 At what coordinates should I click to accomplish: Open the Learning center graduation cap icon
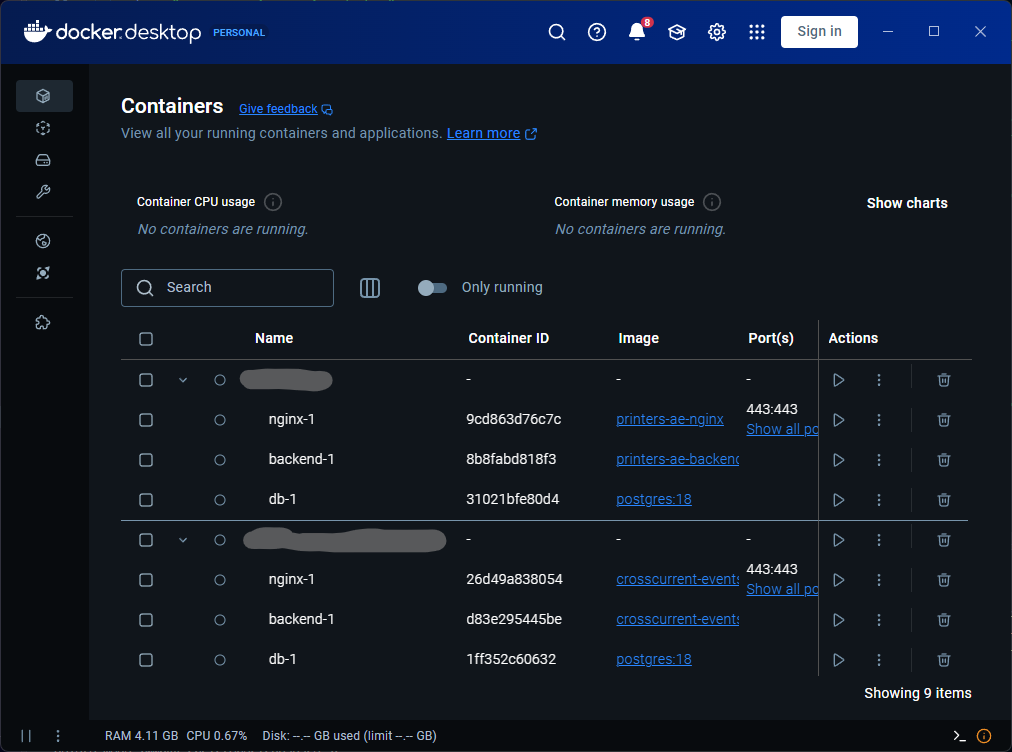pos(677,32)
